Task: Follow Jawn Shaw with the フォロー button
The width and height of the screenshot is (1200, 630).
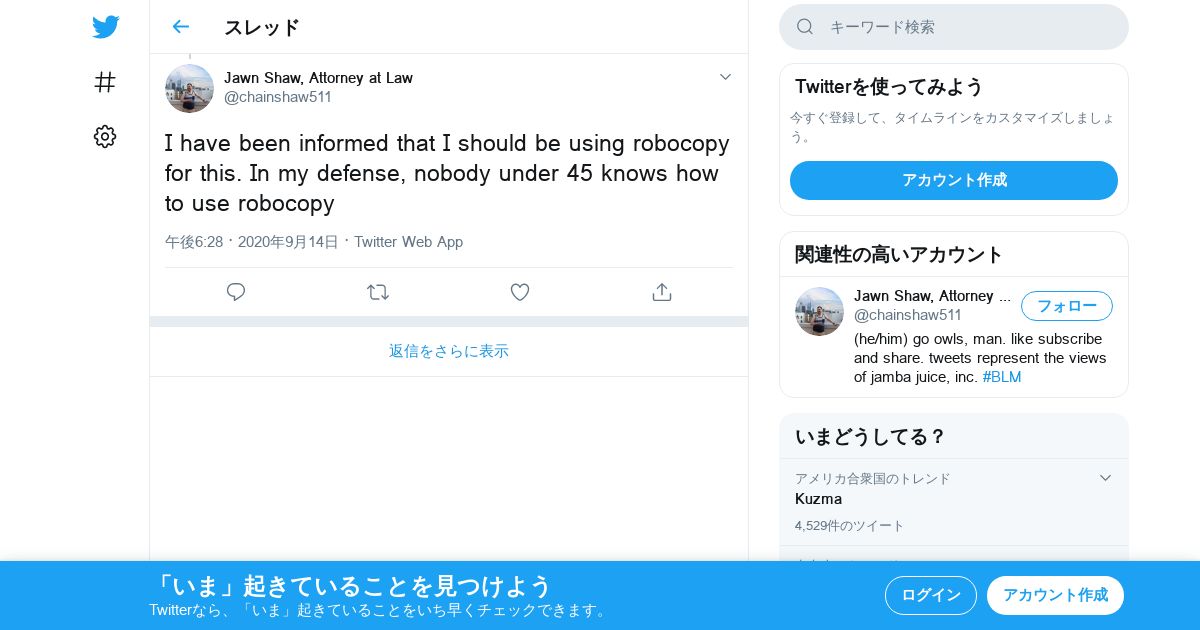Action: tap(1067, 306)
